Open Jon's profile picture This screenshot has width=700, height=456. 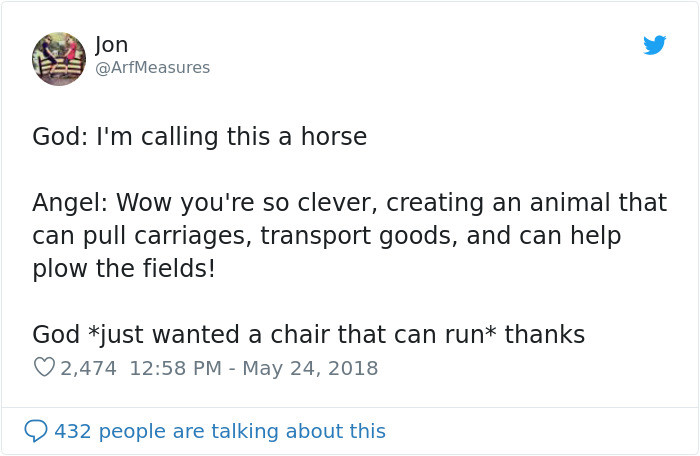pos(59,58)
